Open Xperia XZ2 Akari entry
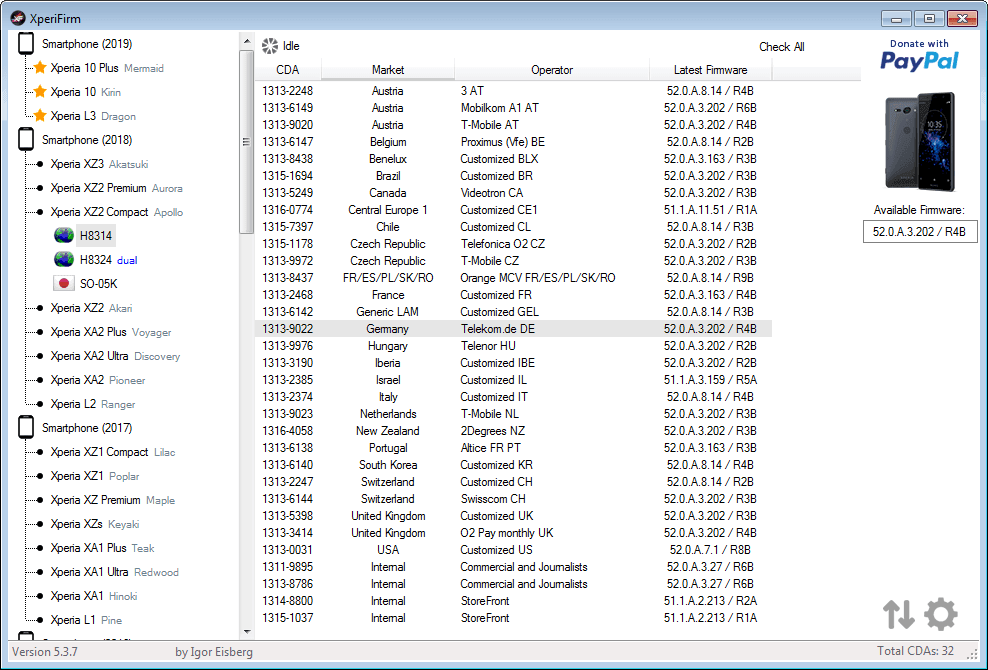 [x=91, y=308]
